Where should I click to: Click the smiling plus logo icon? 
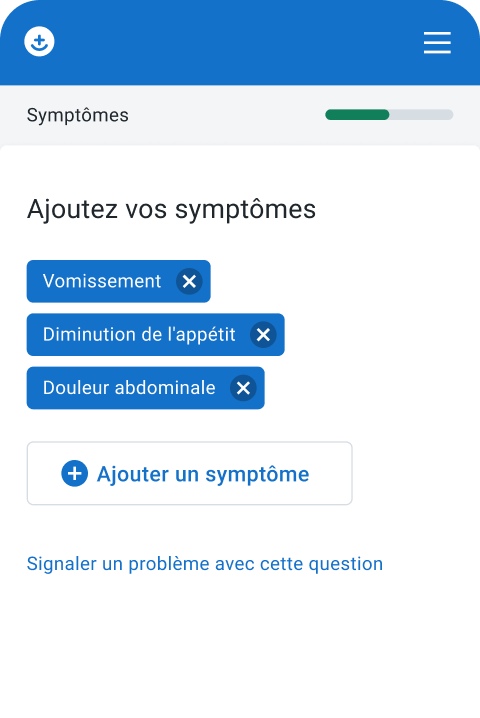tap(39, 42)
